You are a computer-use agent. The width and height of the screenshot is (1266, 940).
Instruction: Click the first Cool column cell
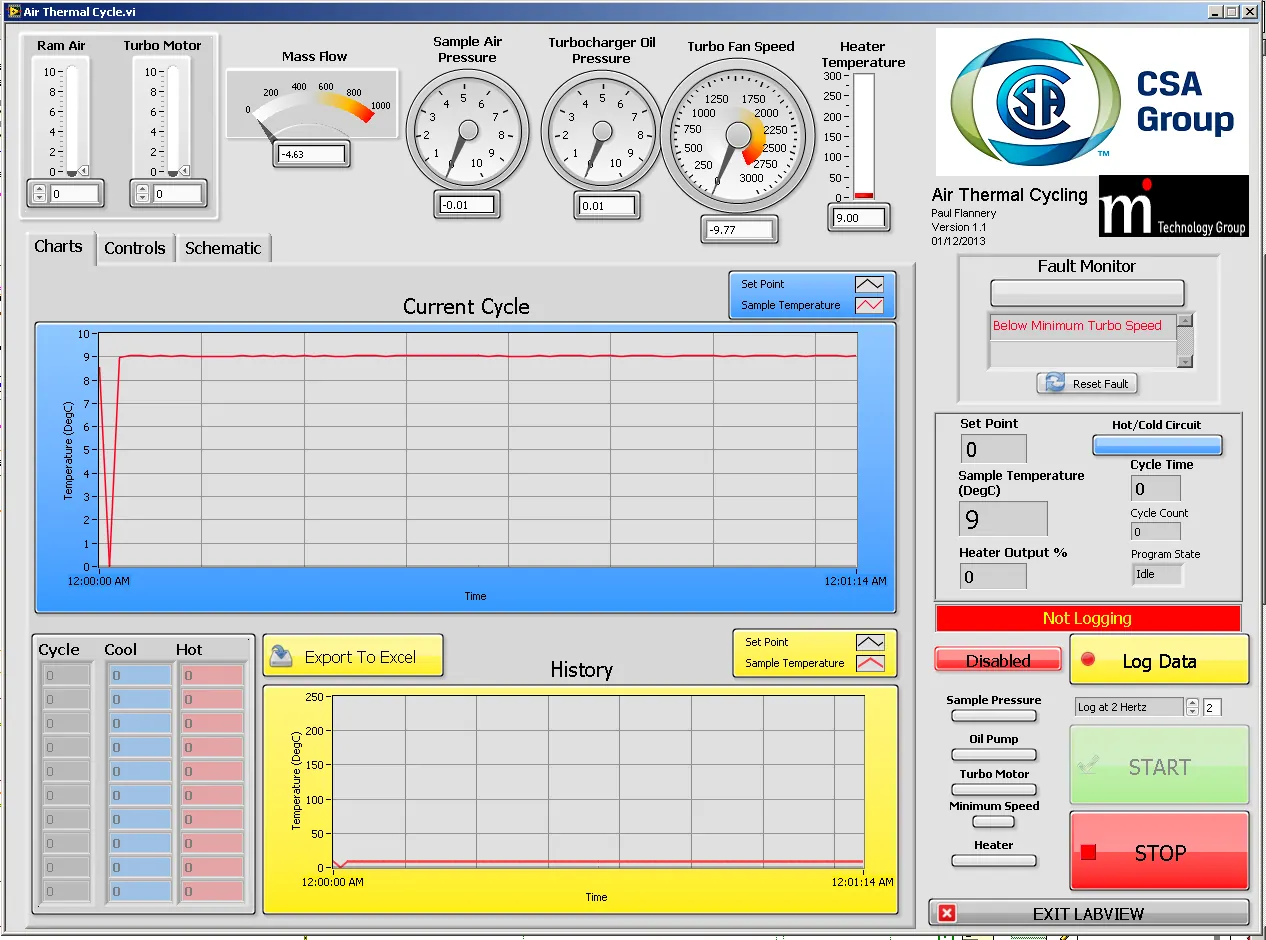(x=140, y=675)
